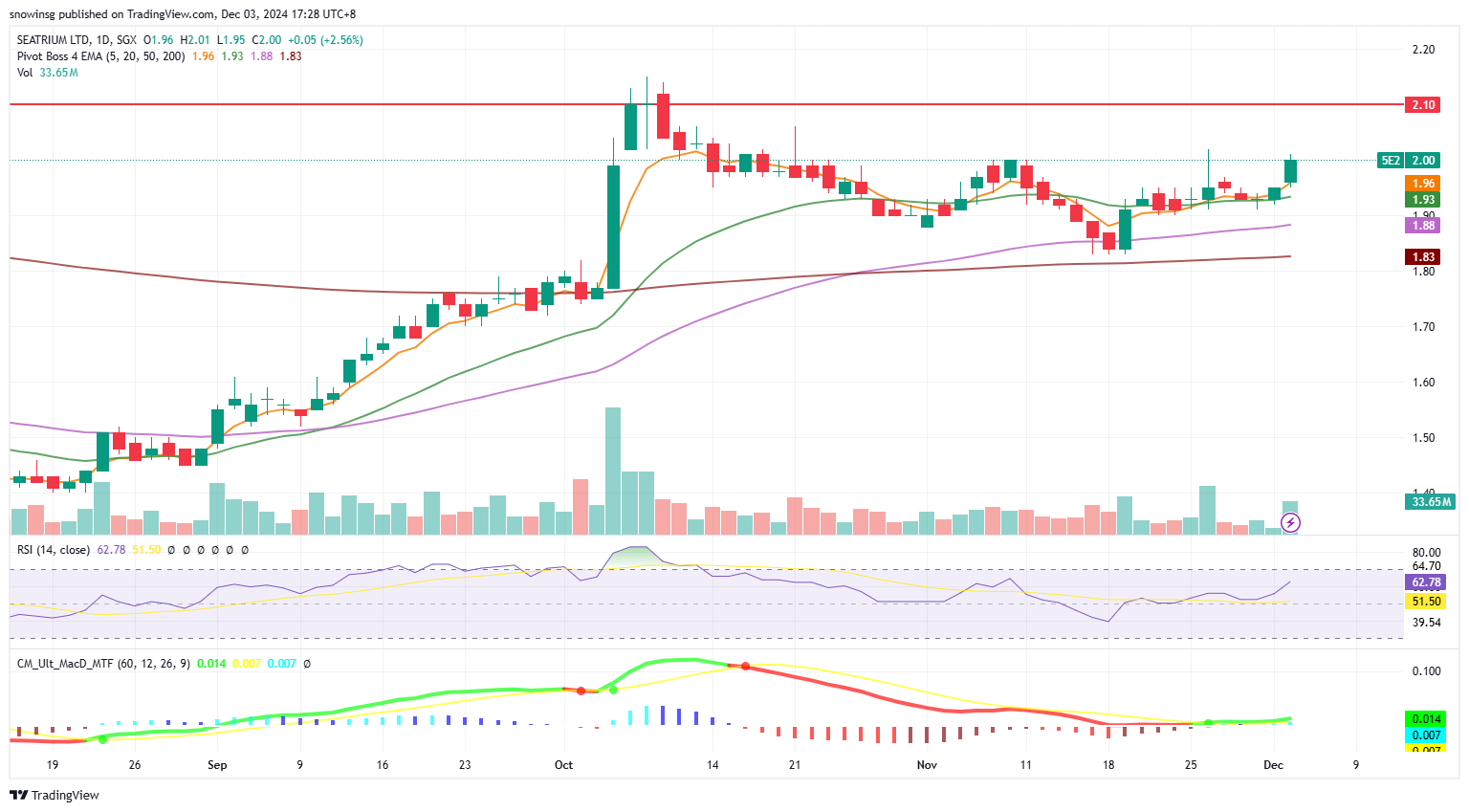1469x812 pixels.
Task: Click the +0.05 (+2.56%) change value
Action: (325, 40)
